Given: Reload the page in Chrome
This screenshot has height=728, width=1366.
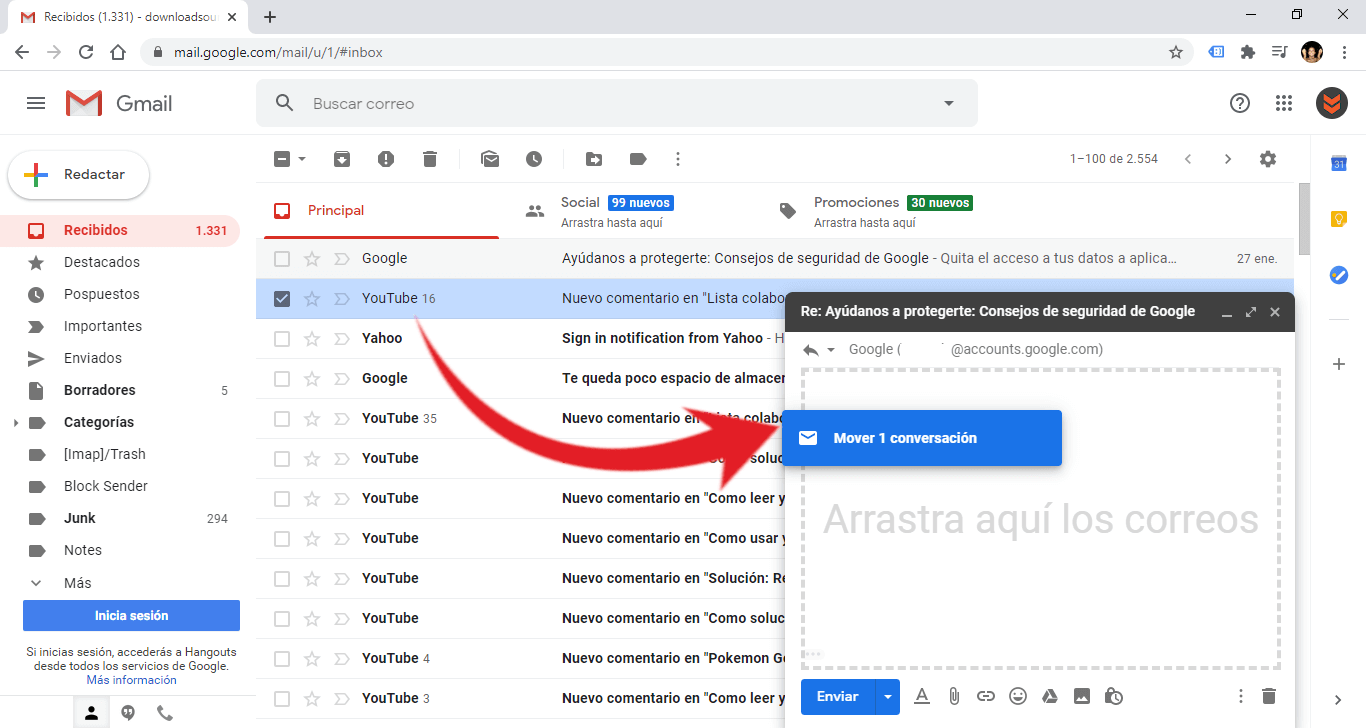Looking at the screenshot, I should pos(86,52).
